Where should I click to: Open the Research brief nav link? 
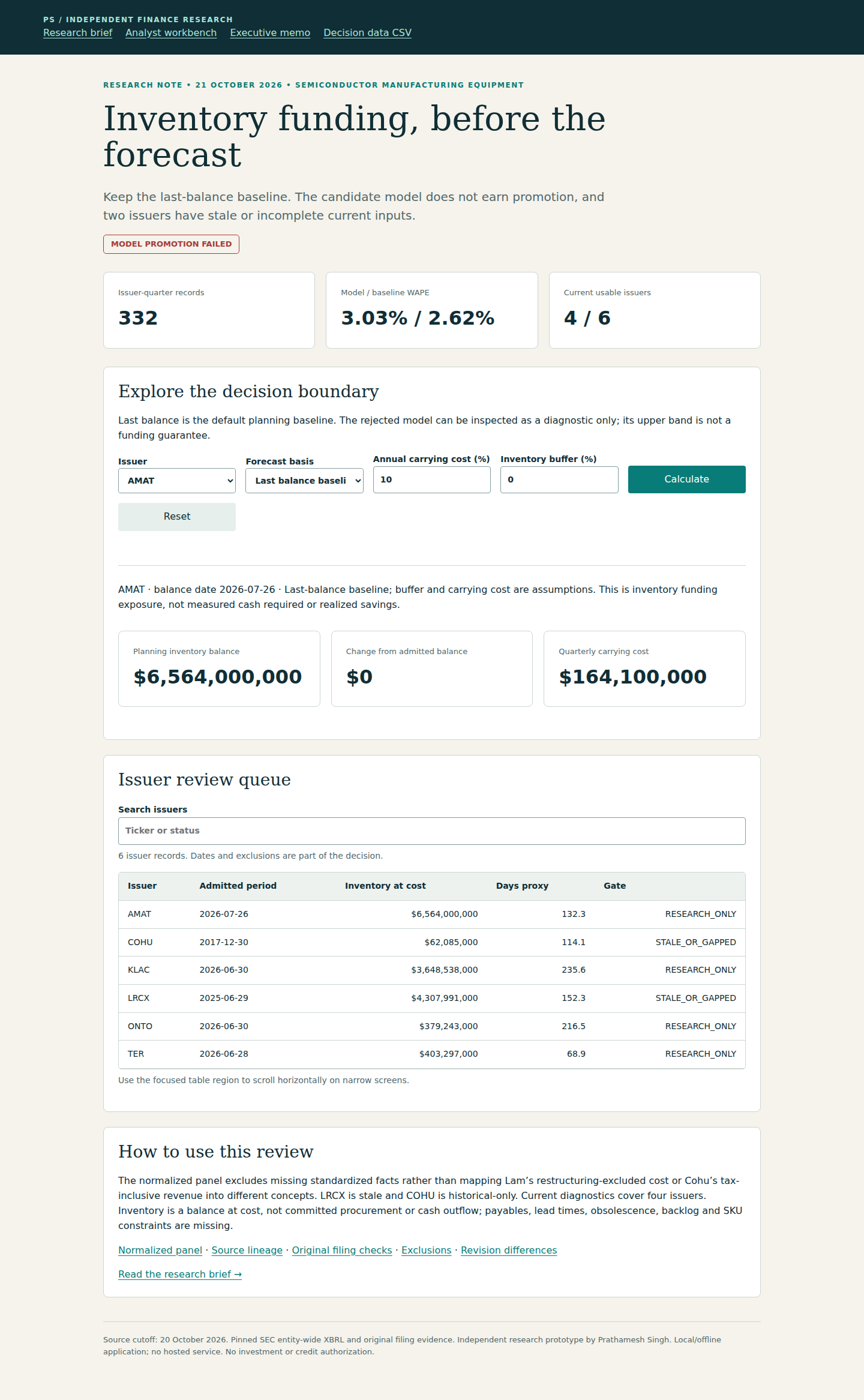(77, 33)
